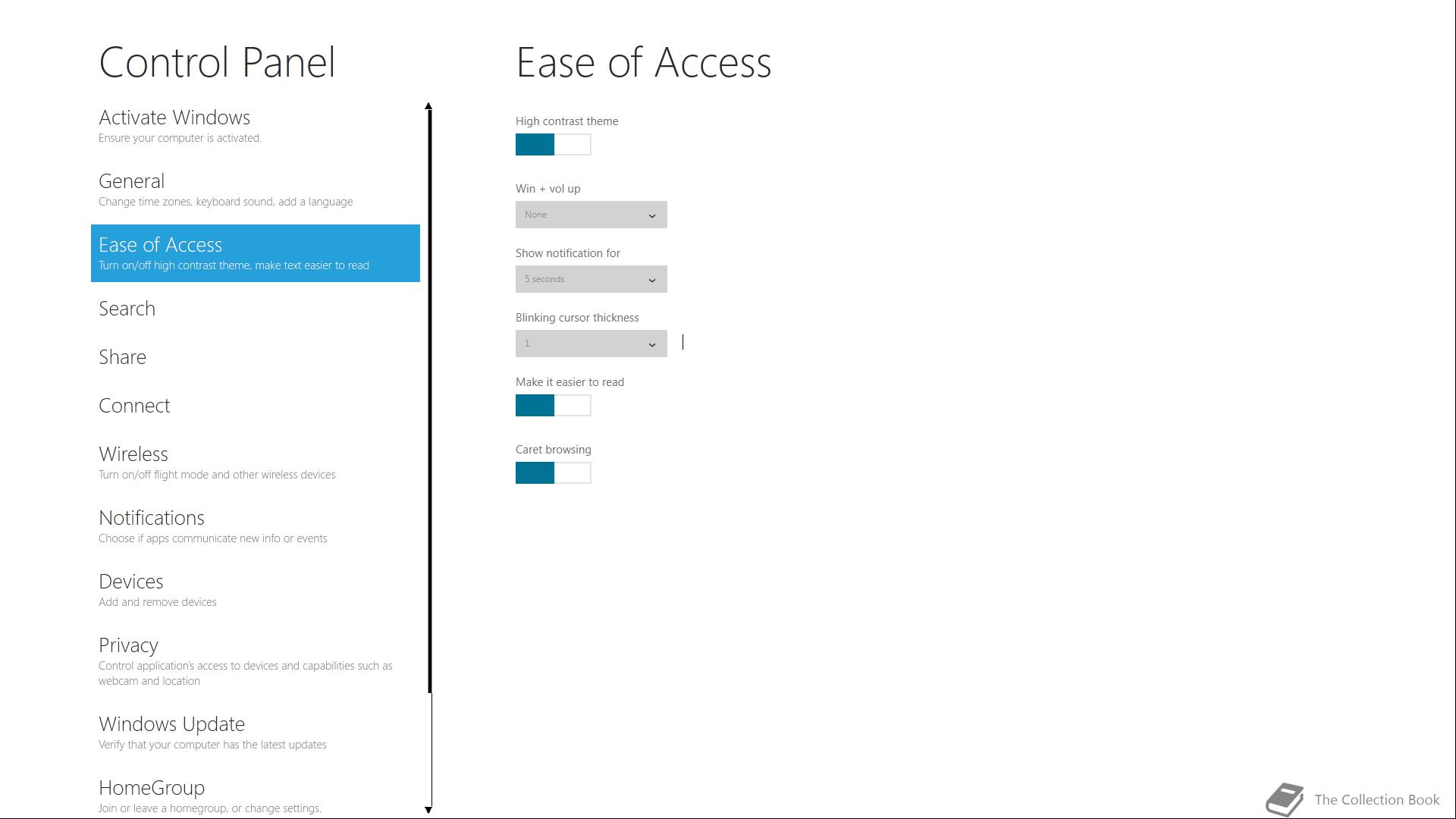
Task: Toggle the Make it easier to read switch
Action: pyautogui.click(x=553, y=406)
